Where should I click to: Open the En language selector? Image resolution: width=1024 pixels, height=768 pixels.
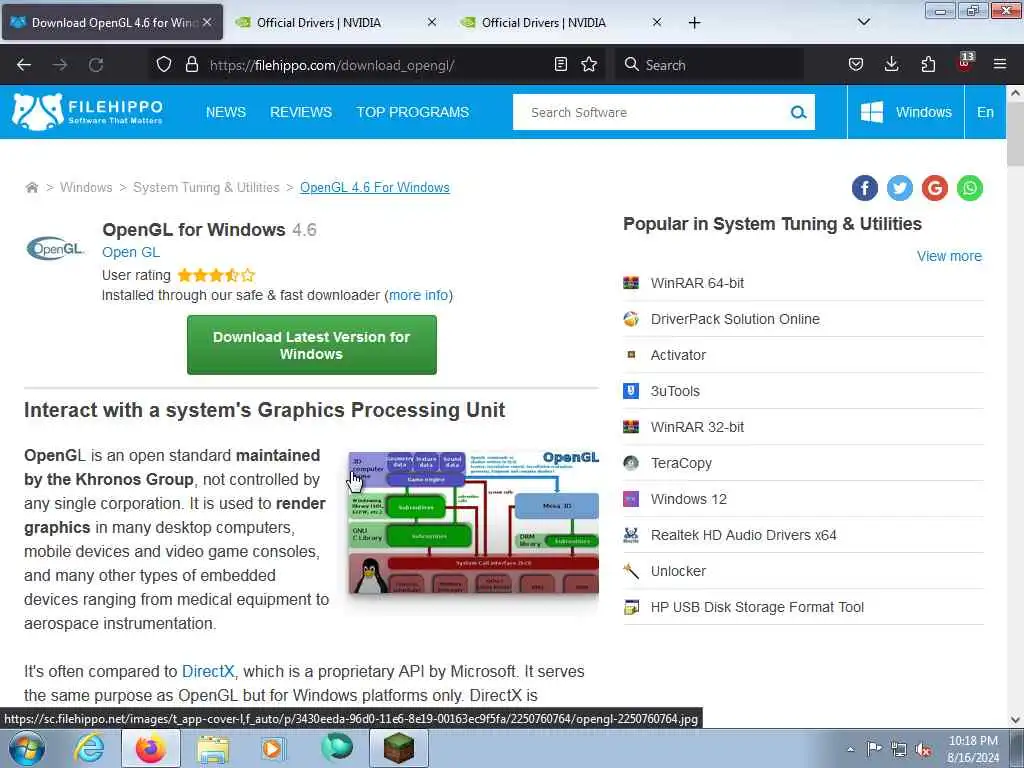985,112
